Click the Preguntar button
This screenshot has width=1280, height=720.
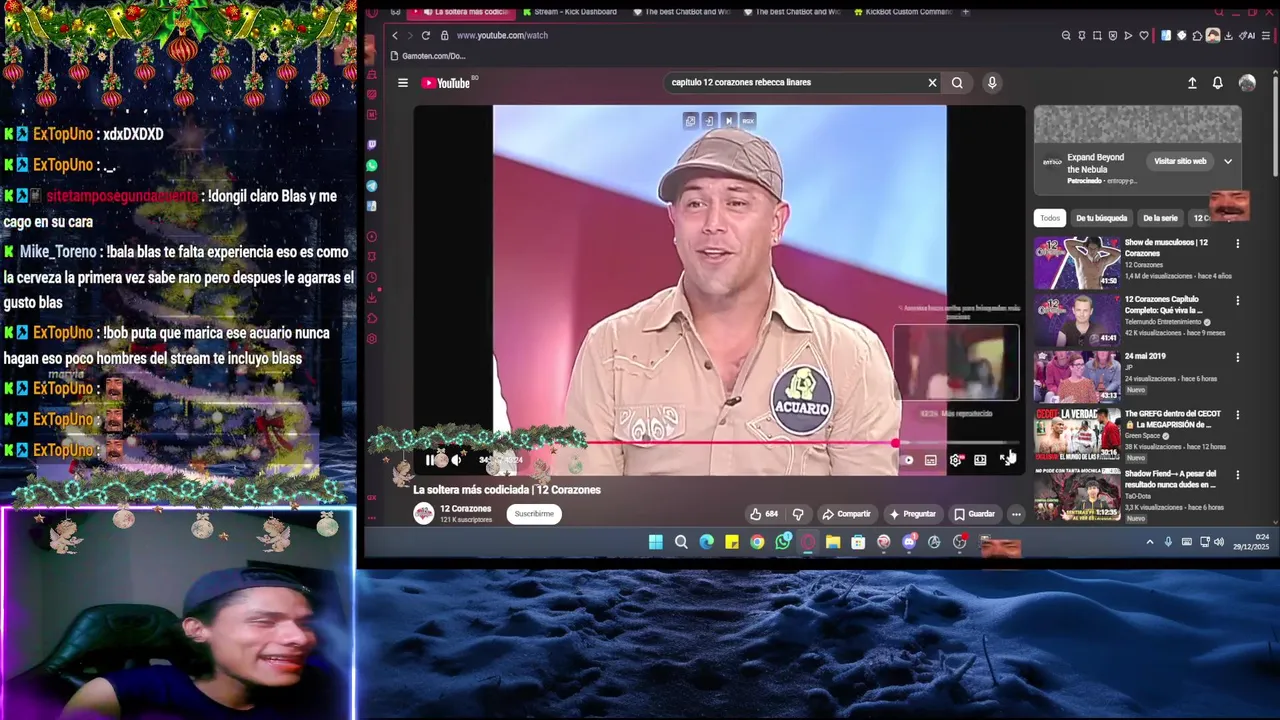tap(912, 514)
